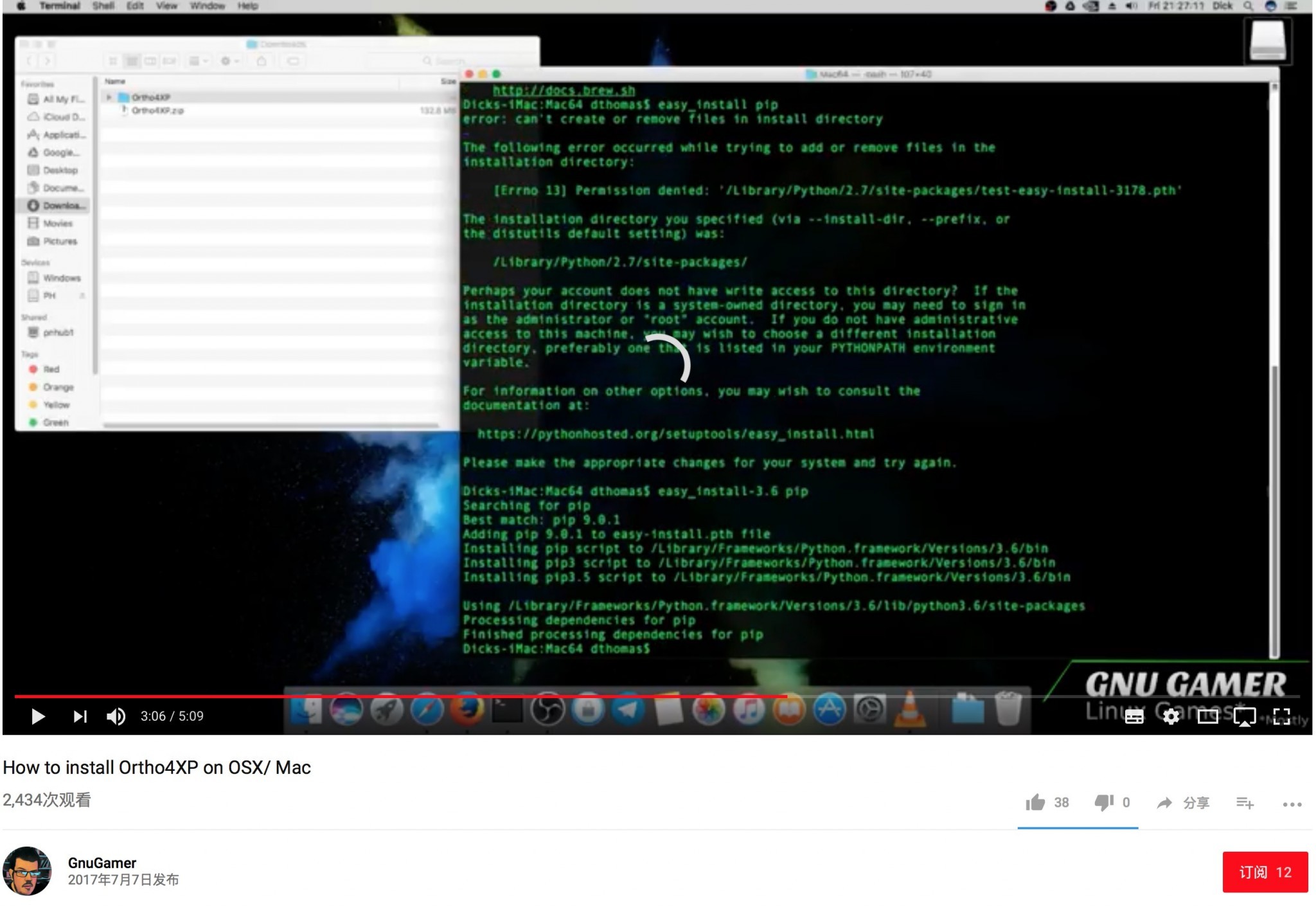Toggle subtitles on the player
The height and width of the screenshot is (909, 1316).
(x=1134, y=716)
